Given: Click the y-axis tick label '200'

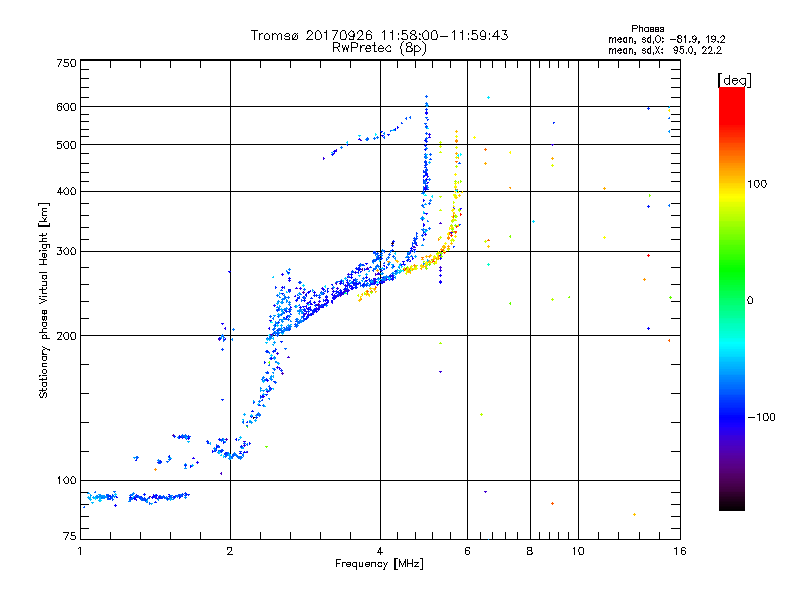Looking at the screenshot, I should [x=66, y=336].
